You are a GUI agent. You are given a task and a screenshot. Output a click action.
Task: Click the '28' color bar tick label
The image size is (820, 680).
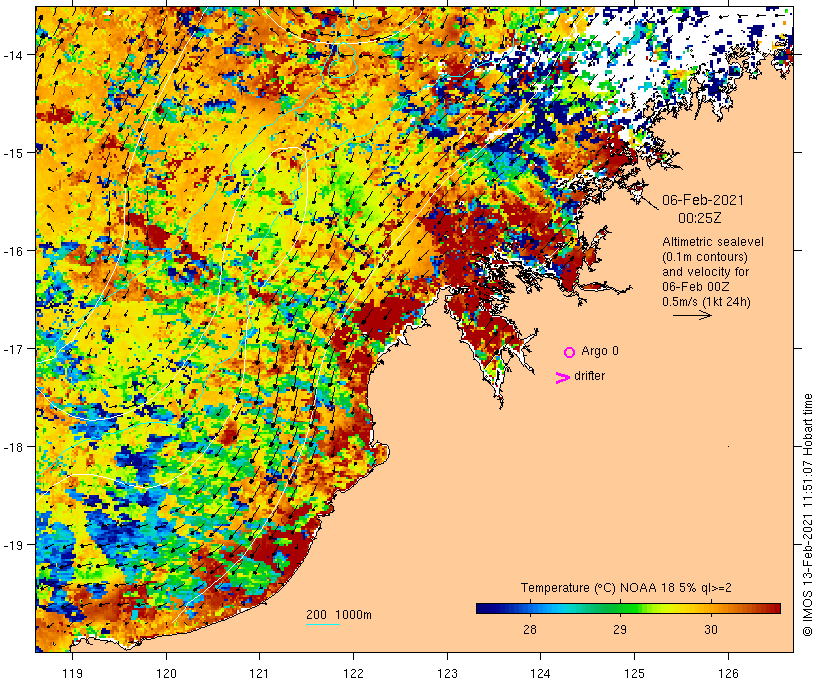point(530,630)
